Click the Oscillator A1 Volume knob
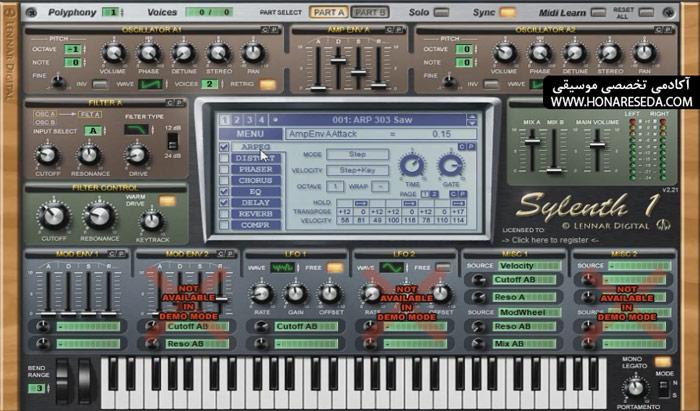The height and width of the screenshot is (411, 700). click(113, 54)
